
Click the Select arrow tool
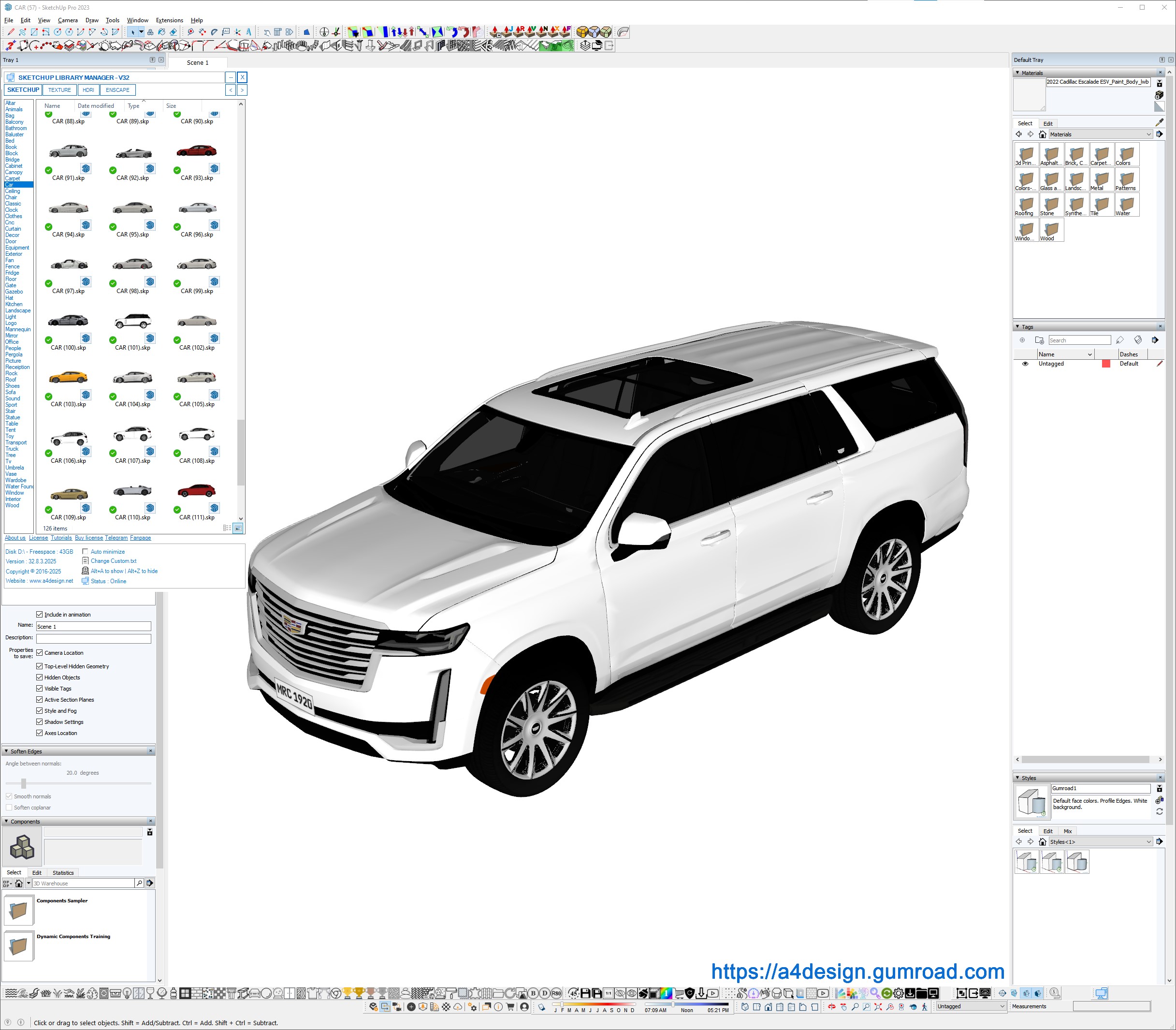(132, 32)
